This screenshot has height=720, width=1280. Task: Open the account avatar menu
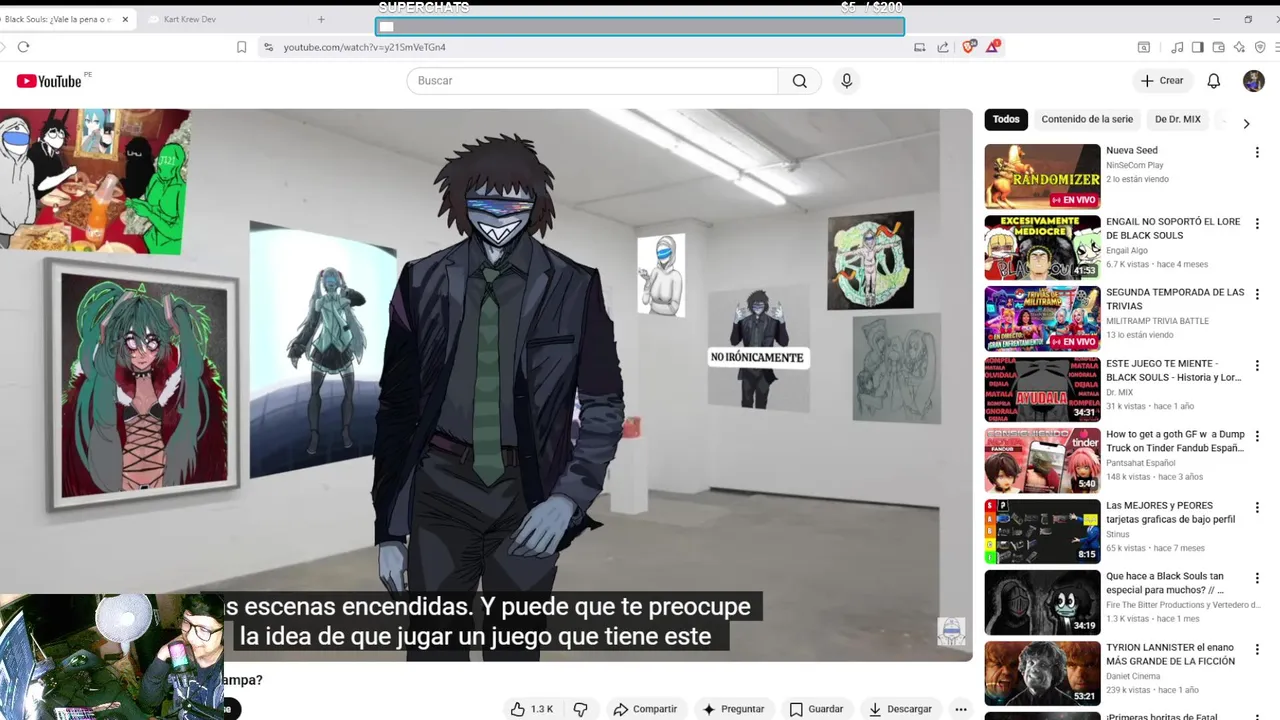(1254, 81)
